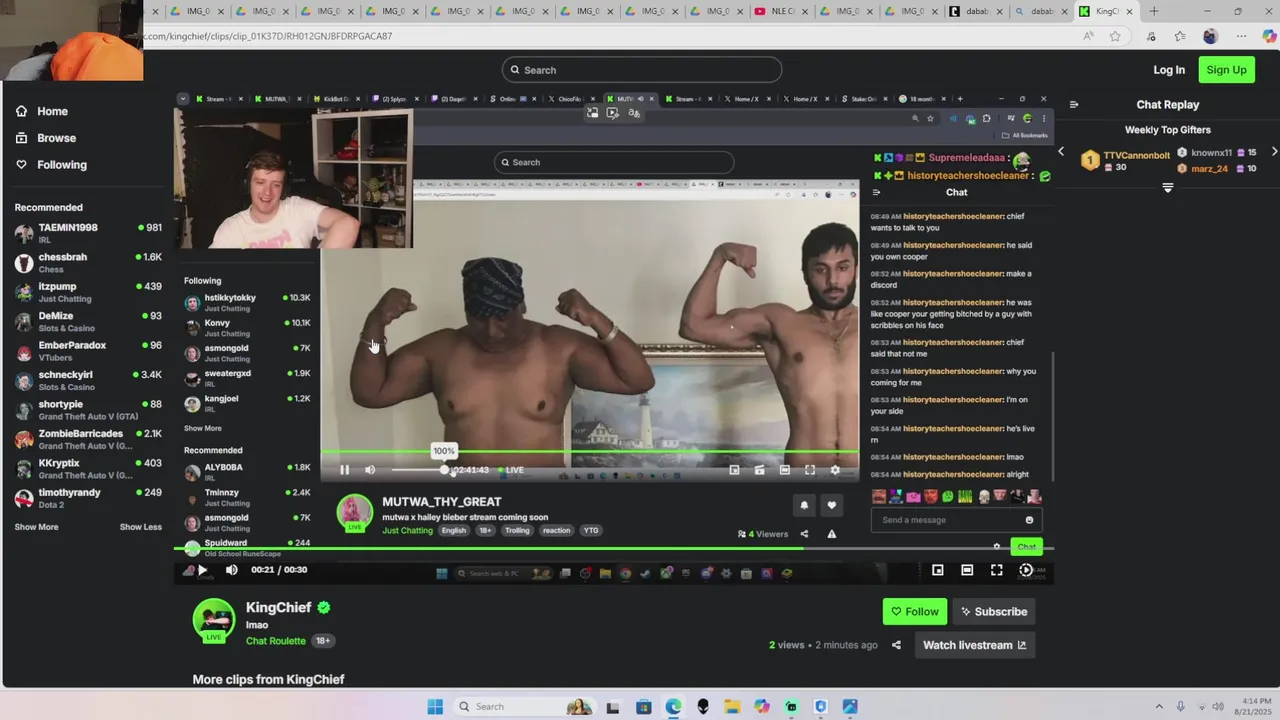Open the KingChief channel name link
1280x720 pixels.
click(278, 607)
